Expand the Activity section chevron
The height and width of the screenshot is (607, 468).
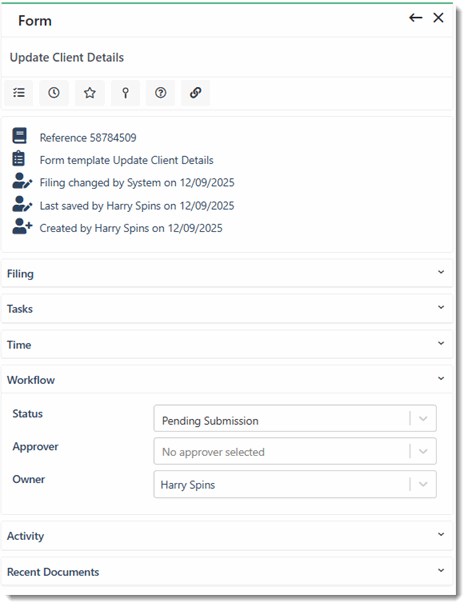(441, 535)
